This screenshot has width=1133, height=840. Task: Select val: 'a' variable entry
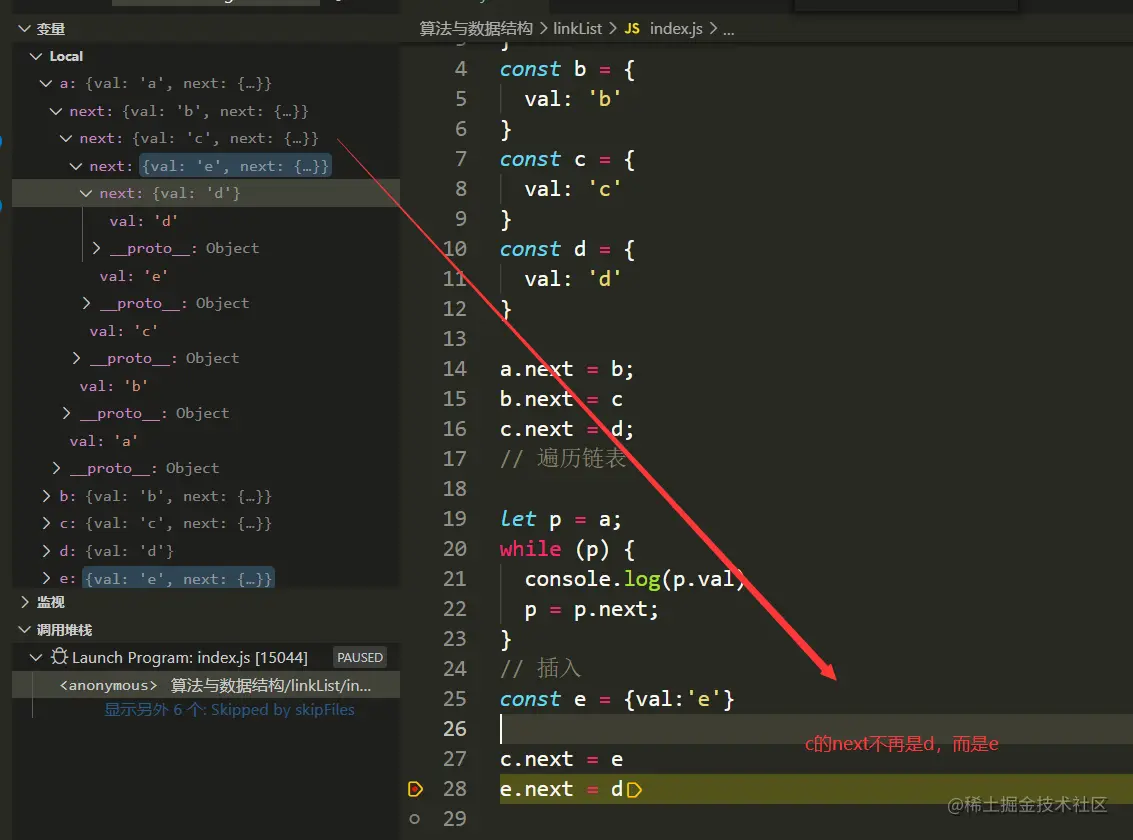tap(103, 441)
